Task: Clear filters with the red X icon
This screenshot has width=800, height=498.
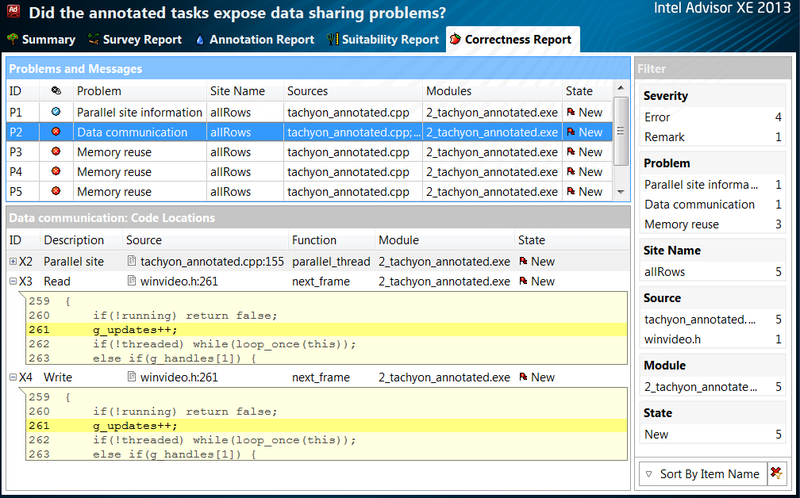Action: (x=777, y=473)
